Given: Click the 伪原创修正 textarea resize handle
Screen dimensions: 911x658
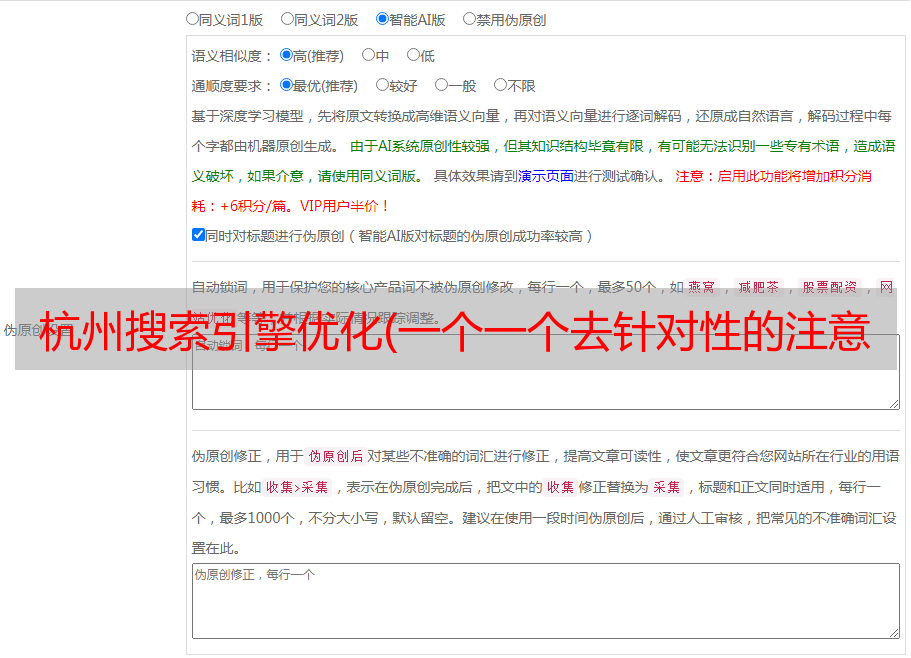Looking at the screenshot, I should pos(894,634).
